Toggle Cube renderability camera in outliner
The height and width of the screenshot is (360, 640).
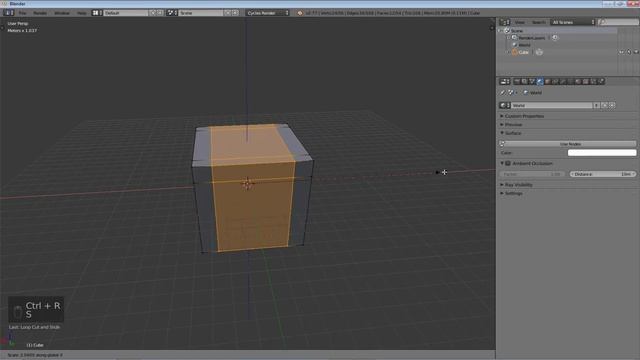[x=636, y=52]
